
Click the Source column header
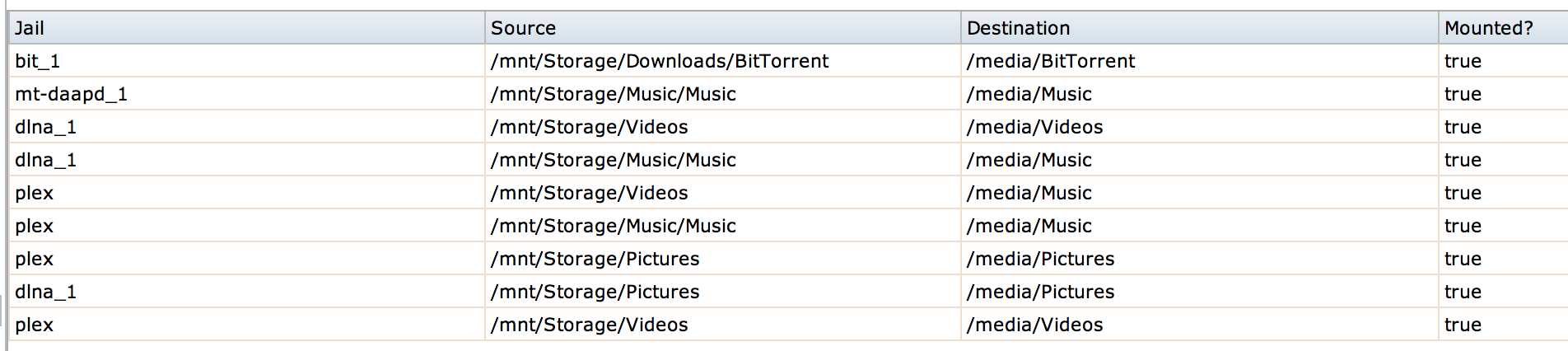click(523, 28)
